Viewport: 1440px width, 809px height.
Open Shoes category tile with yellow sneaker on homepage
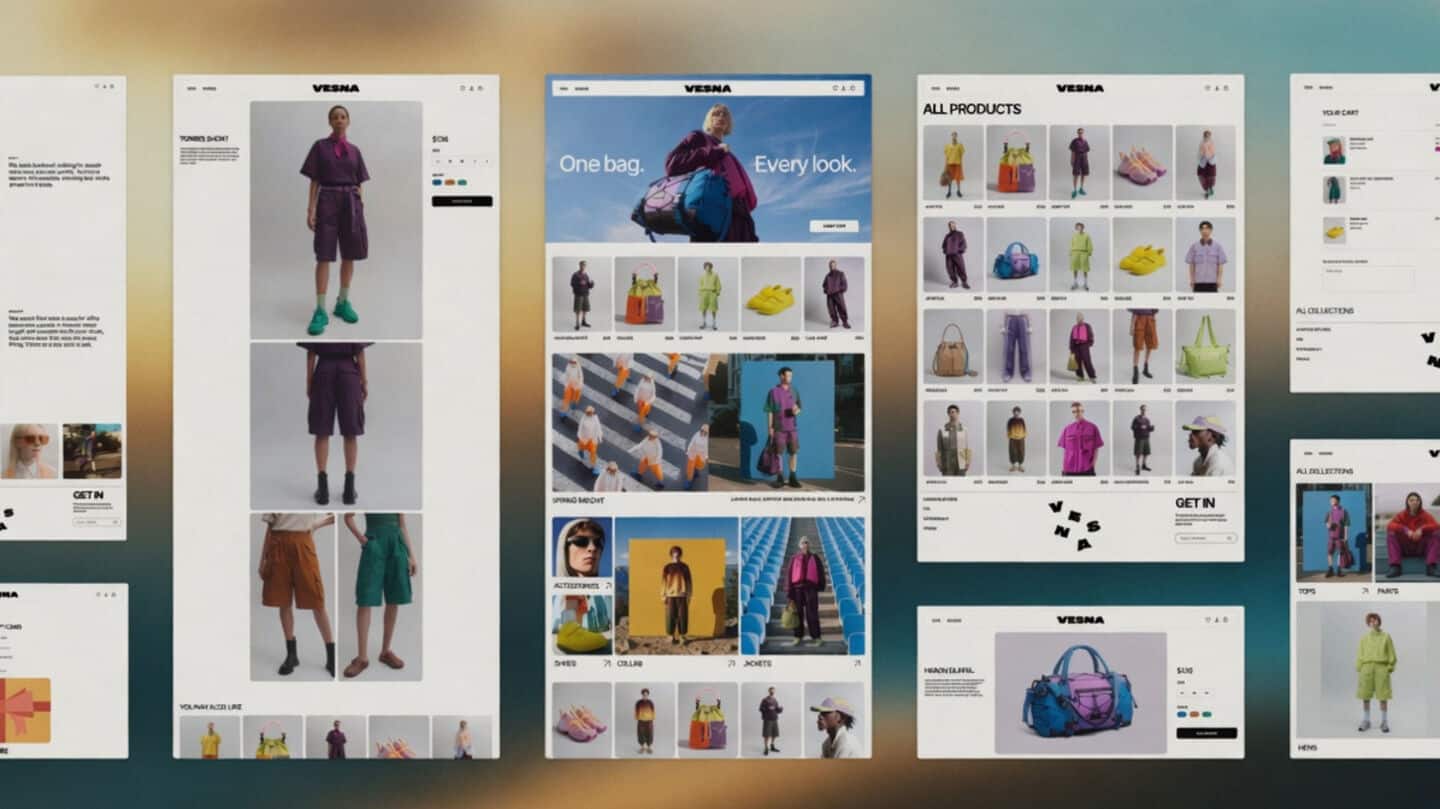click(x=582, y=625)
